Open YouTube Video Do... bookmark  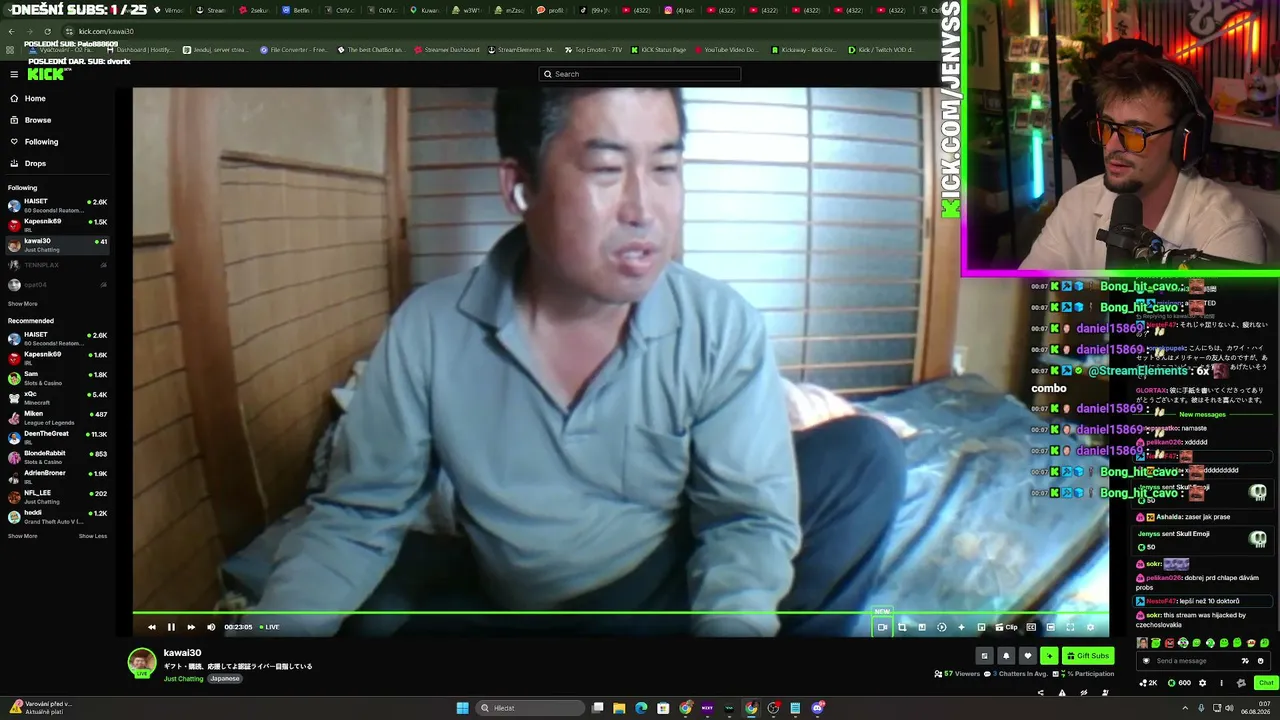coord(727,50)
